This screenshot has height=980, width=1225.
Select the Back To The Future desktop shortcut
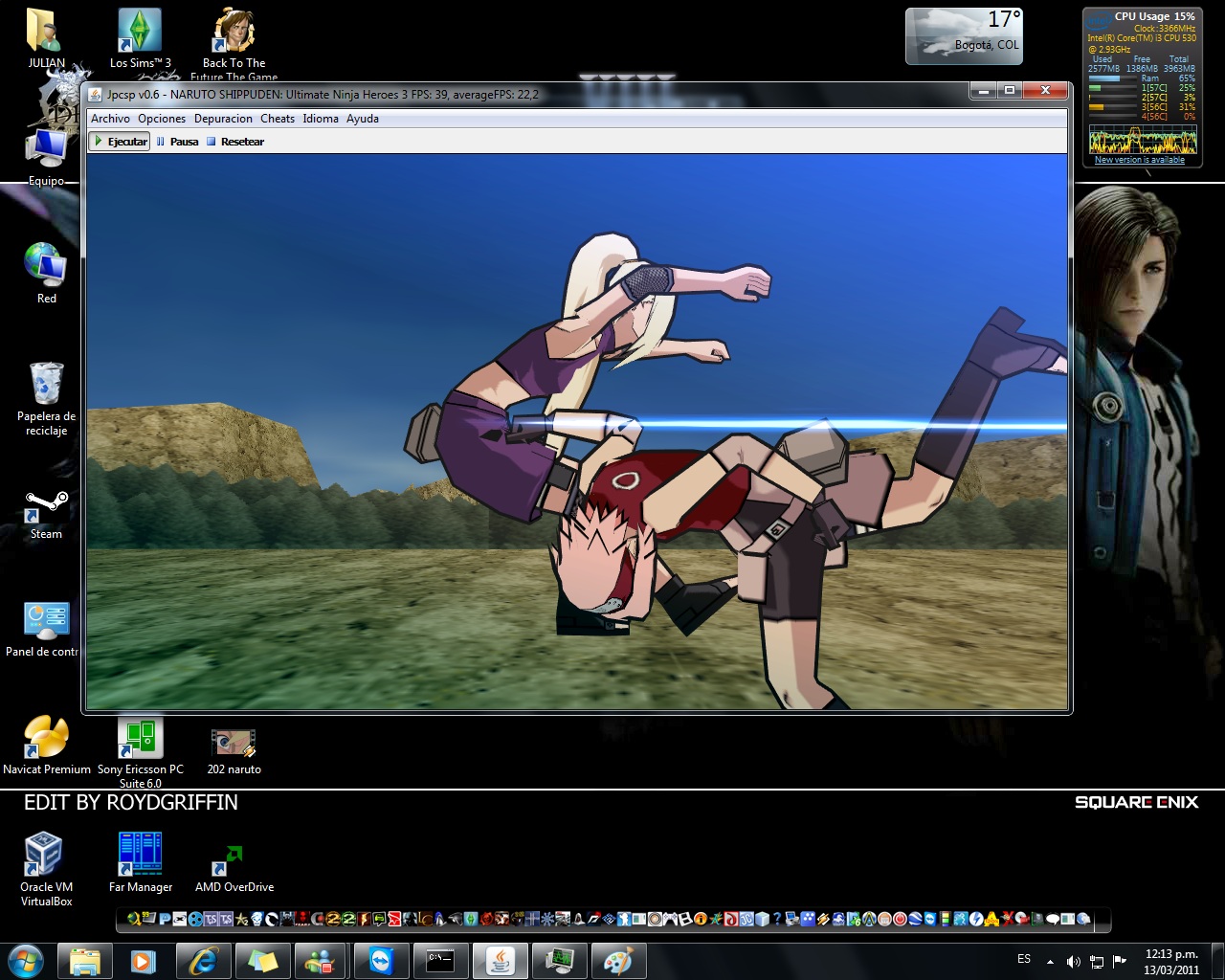pos(234,44)
